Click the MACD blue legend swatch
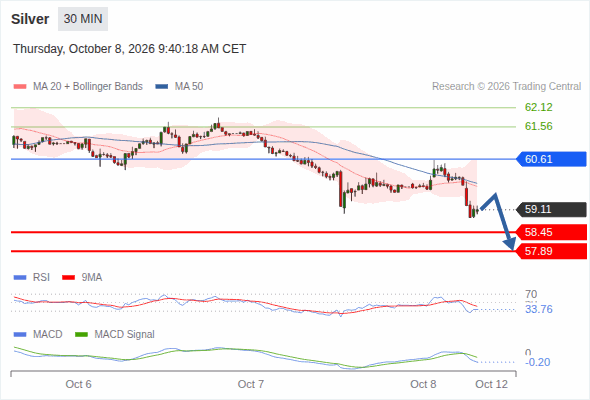Image resolution: width=590 pixels, height=400 pixels. [20, 335]
